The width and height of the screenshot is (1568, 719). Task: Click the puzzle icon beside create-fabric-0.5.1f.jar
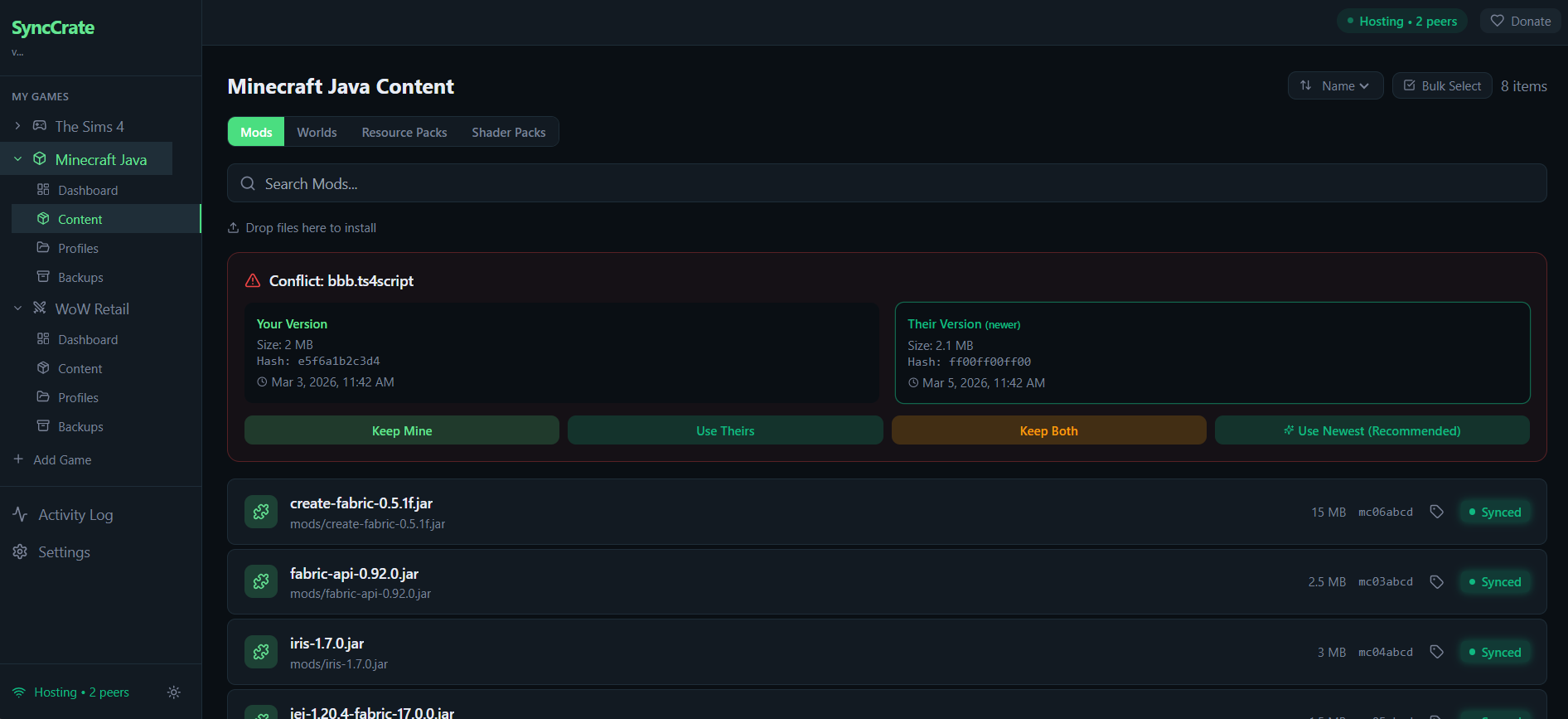click(x=261, y=512)
